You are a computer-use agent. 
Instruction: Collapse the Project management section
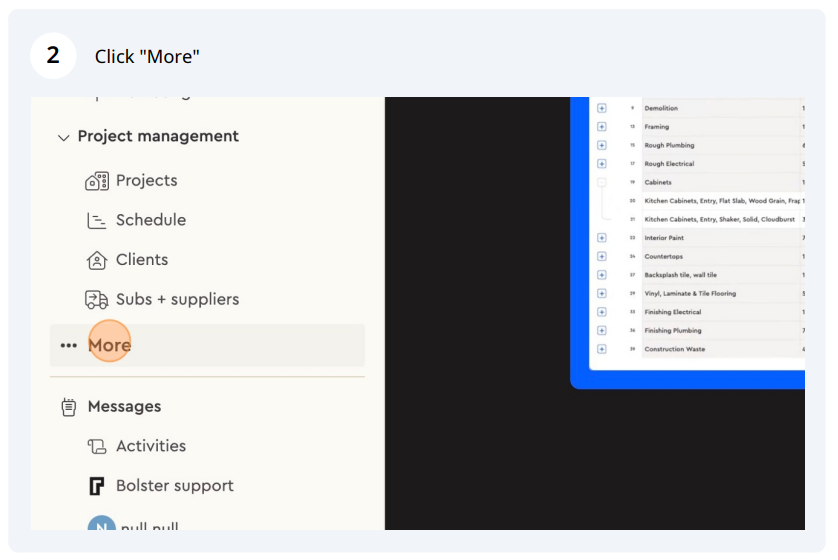tap(64, 137)
